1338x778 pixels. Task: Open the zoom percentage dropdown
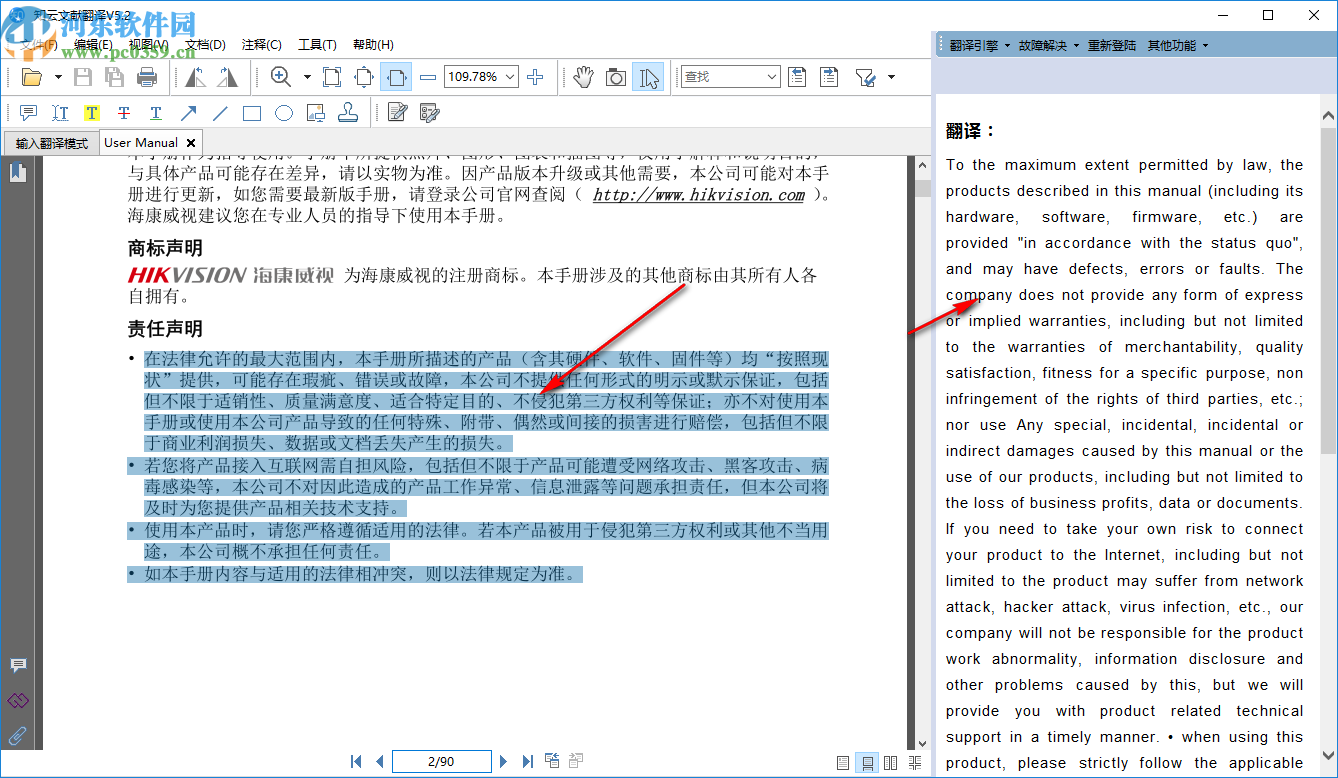point(511,77)
